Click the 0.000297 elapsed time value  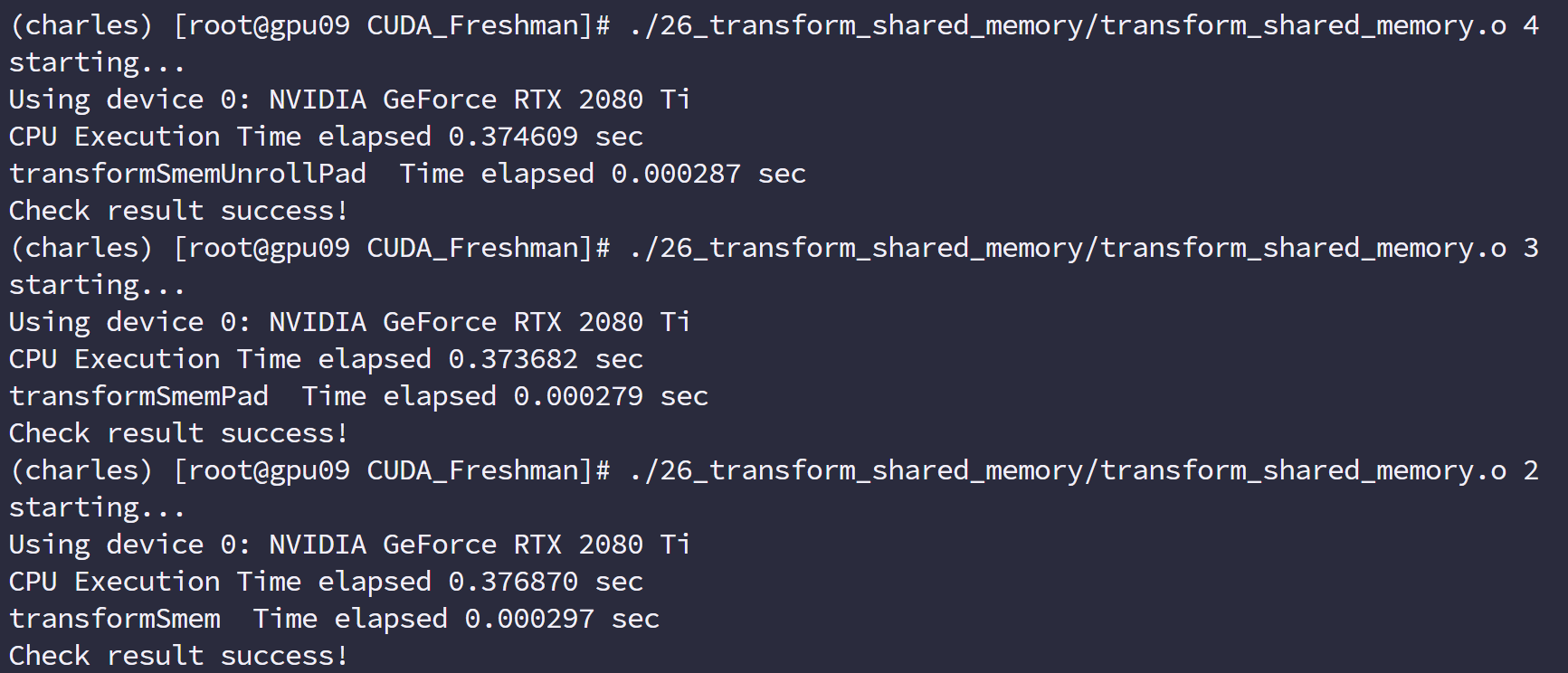pyautogui.click(x=529, y=619)
